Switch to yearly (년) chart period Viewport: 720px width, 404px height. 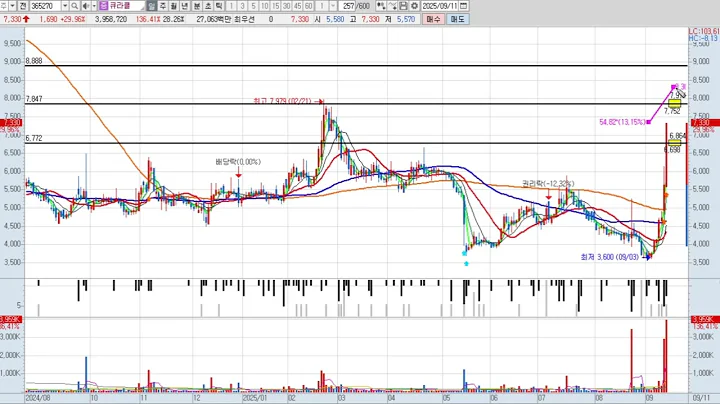pyautogui.click(x=185, y=6)
